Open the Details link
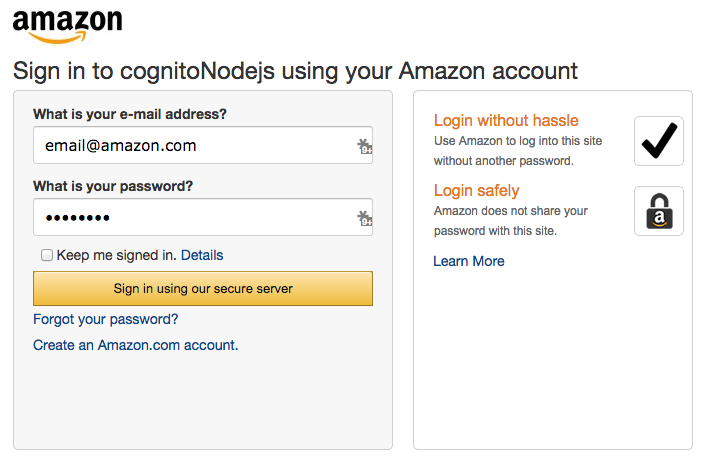 202,255
